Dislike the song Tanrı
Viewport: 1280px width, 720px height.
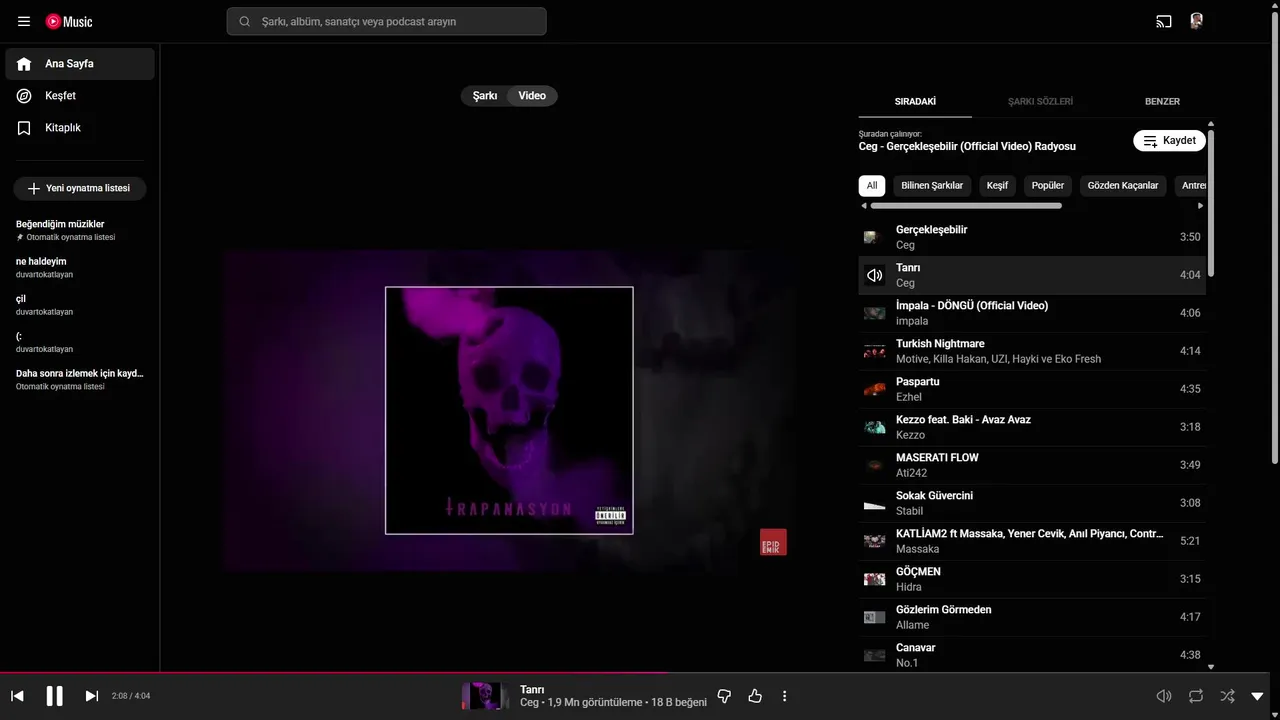point(725,696)
